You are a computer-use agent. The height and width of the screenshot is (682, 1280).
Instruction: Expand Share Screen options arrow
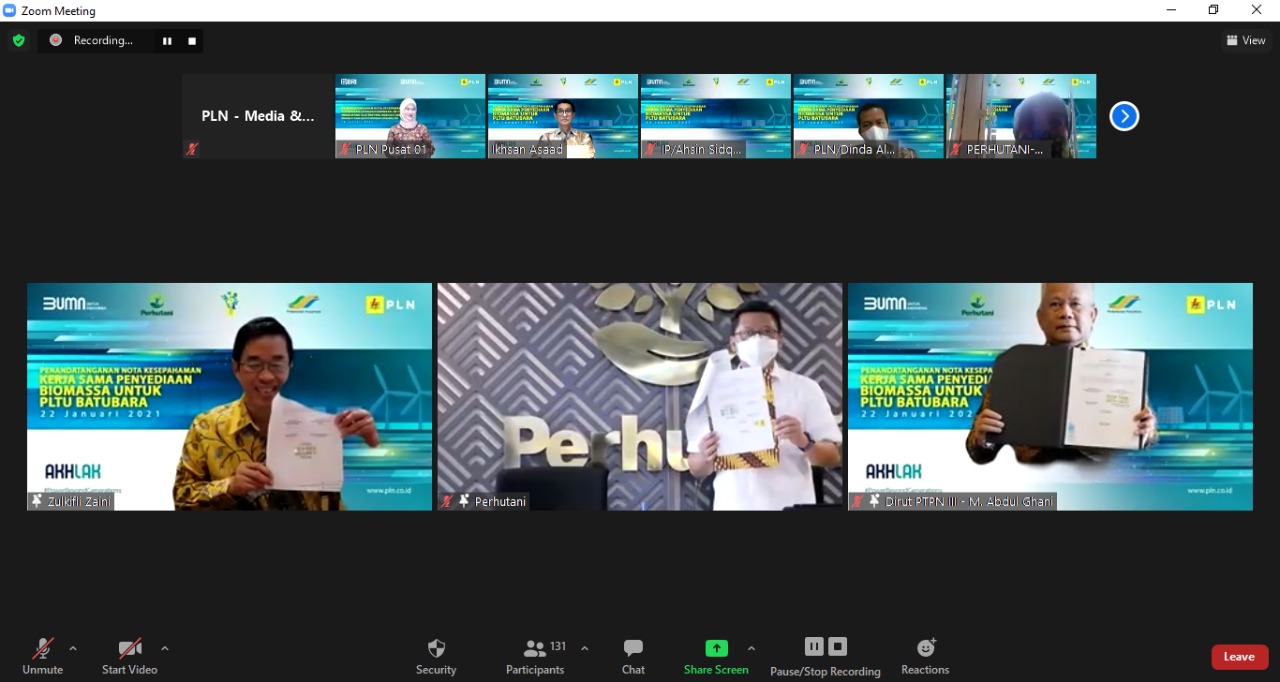pos(751,648)
